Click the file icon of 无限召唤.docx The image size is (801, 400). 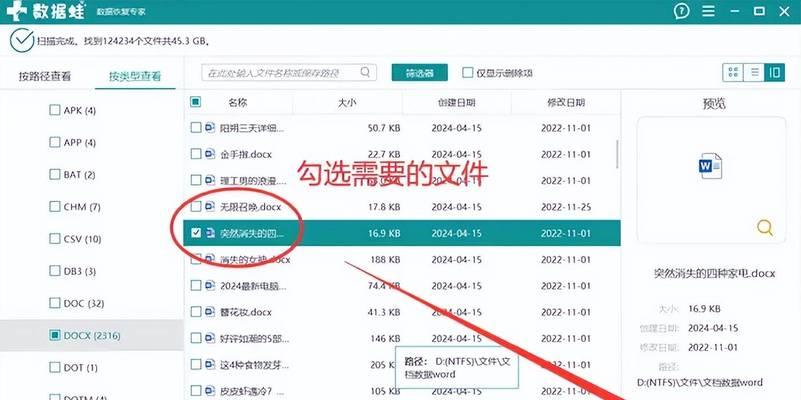pos(210,206)
